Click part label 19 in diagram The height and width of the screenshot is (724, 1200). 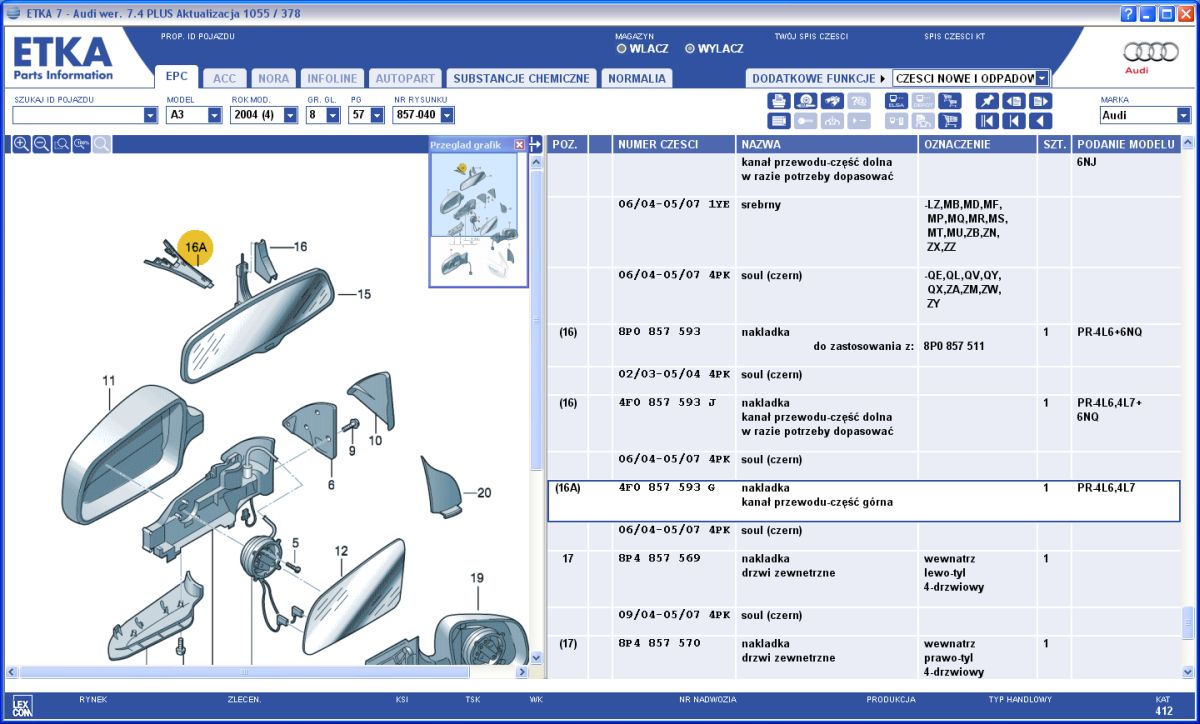[477, 577]
